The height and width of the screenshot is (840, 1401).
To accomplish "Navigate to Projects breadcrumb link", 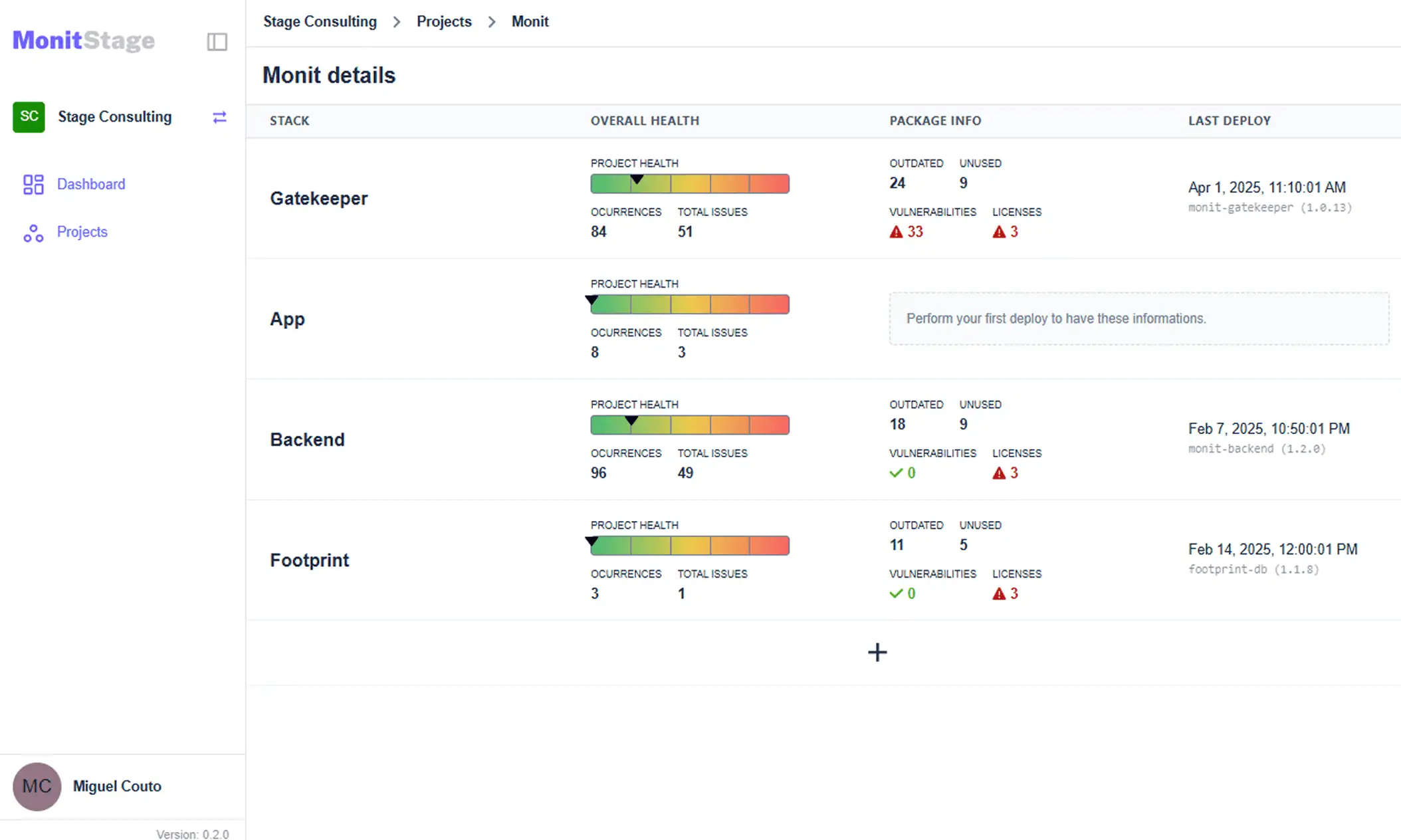I will coord(444,21).
